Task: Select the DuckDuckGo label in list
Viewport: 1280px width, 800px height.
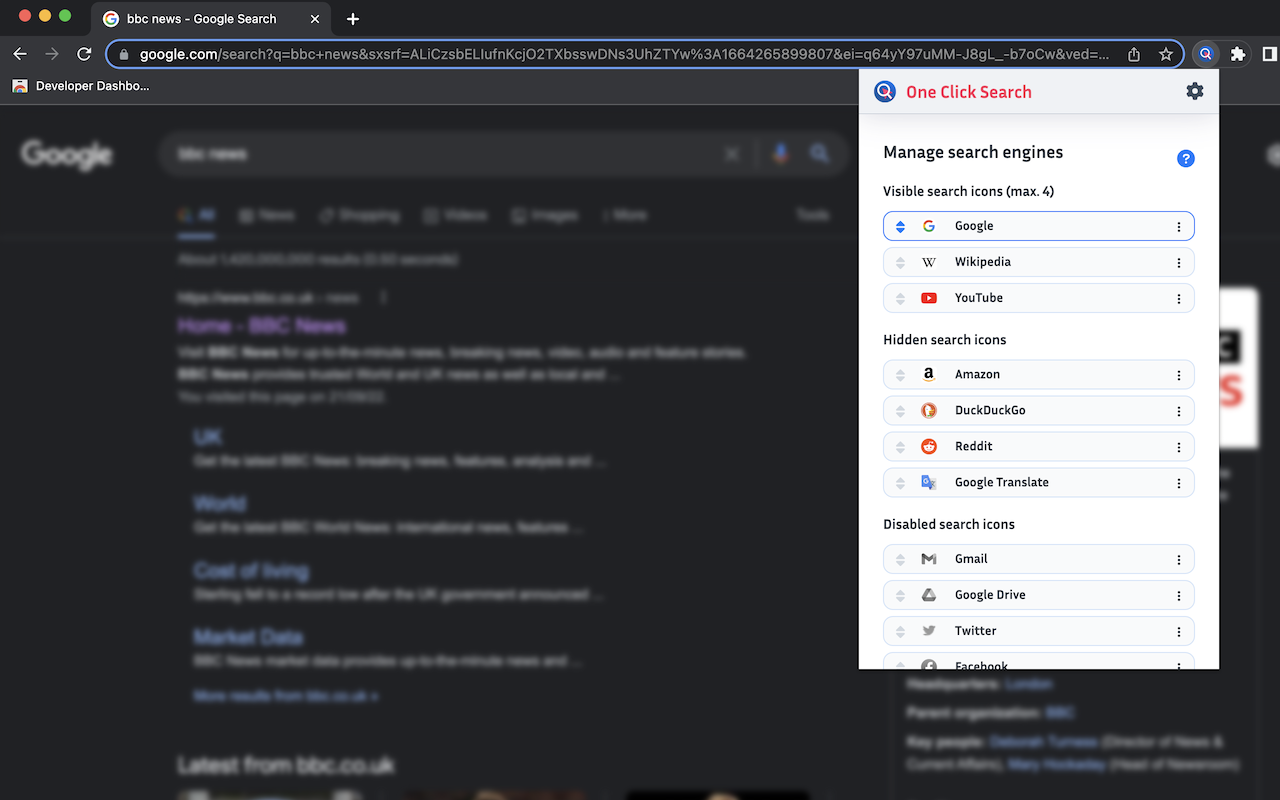Action: (x=990, y=410)
